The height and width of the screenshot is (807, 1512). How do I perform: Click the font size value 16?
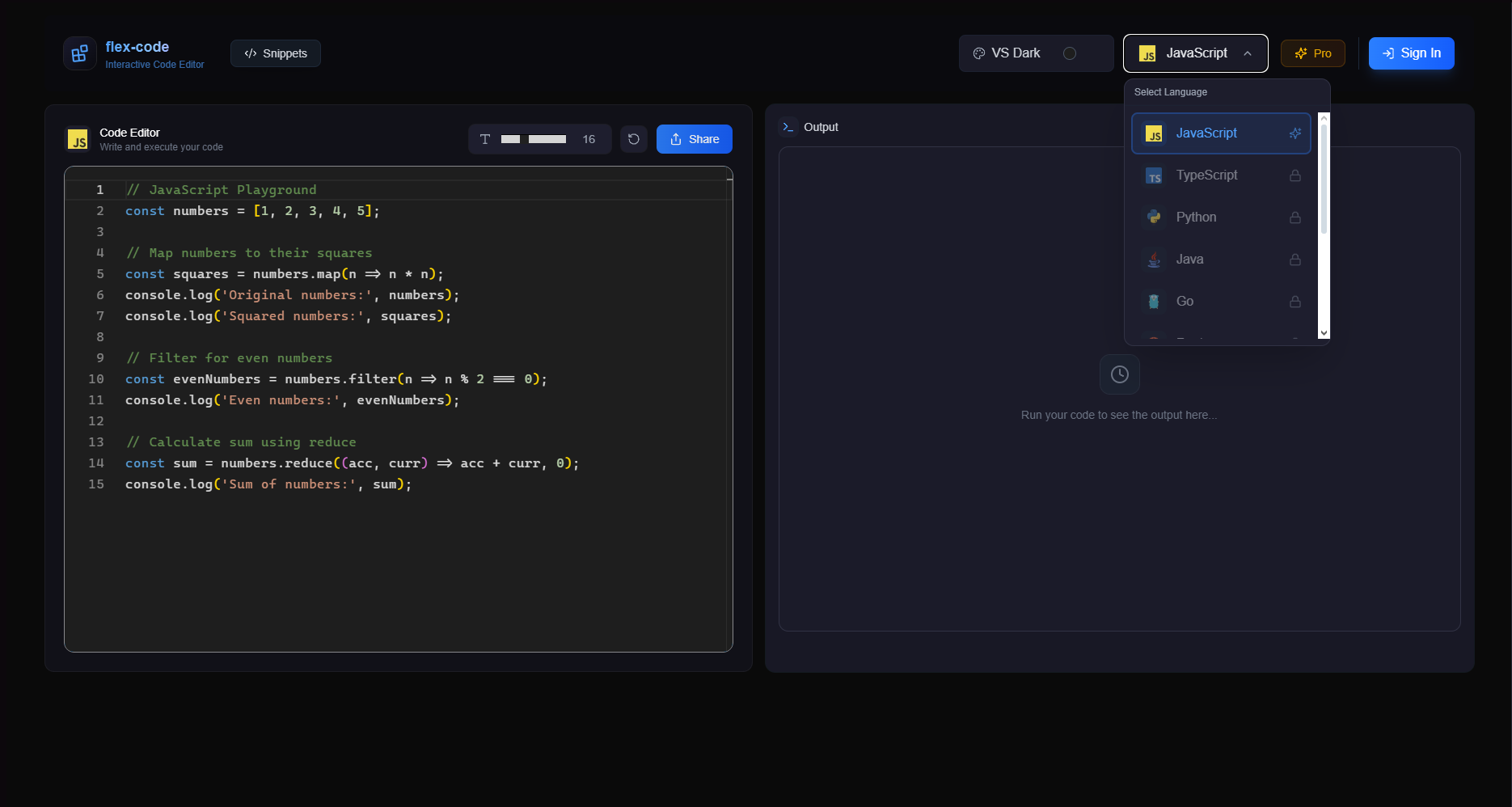pos(589,139)
